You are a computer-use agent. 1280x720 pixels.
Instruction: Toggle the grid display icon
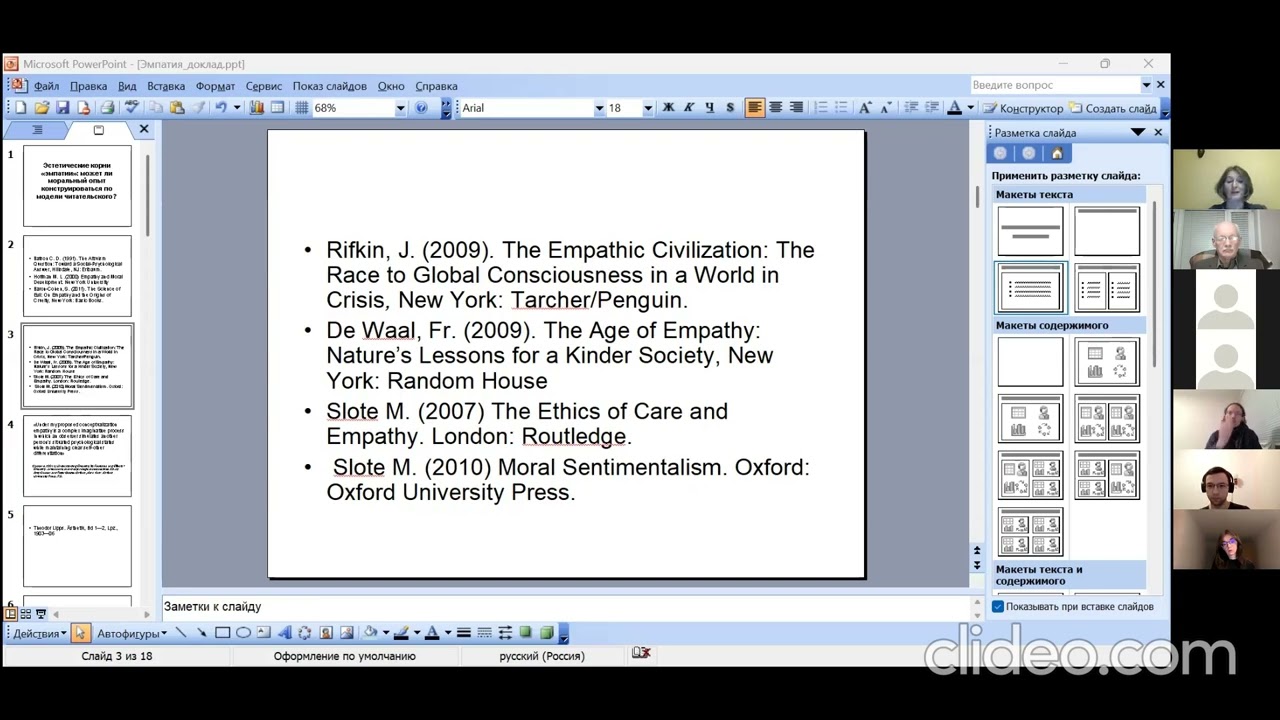[301, 108]
